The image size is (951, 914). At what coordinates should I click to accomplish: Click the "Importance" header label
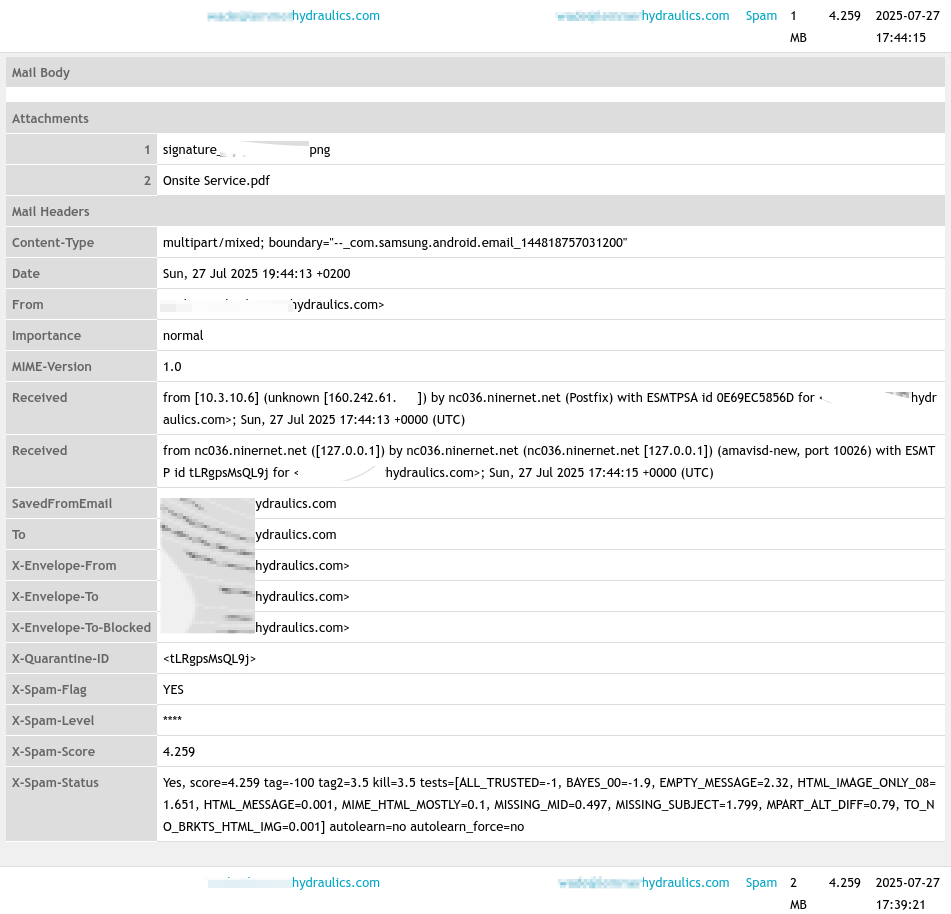point(46,335)
